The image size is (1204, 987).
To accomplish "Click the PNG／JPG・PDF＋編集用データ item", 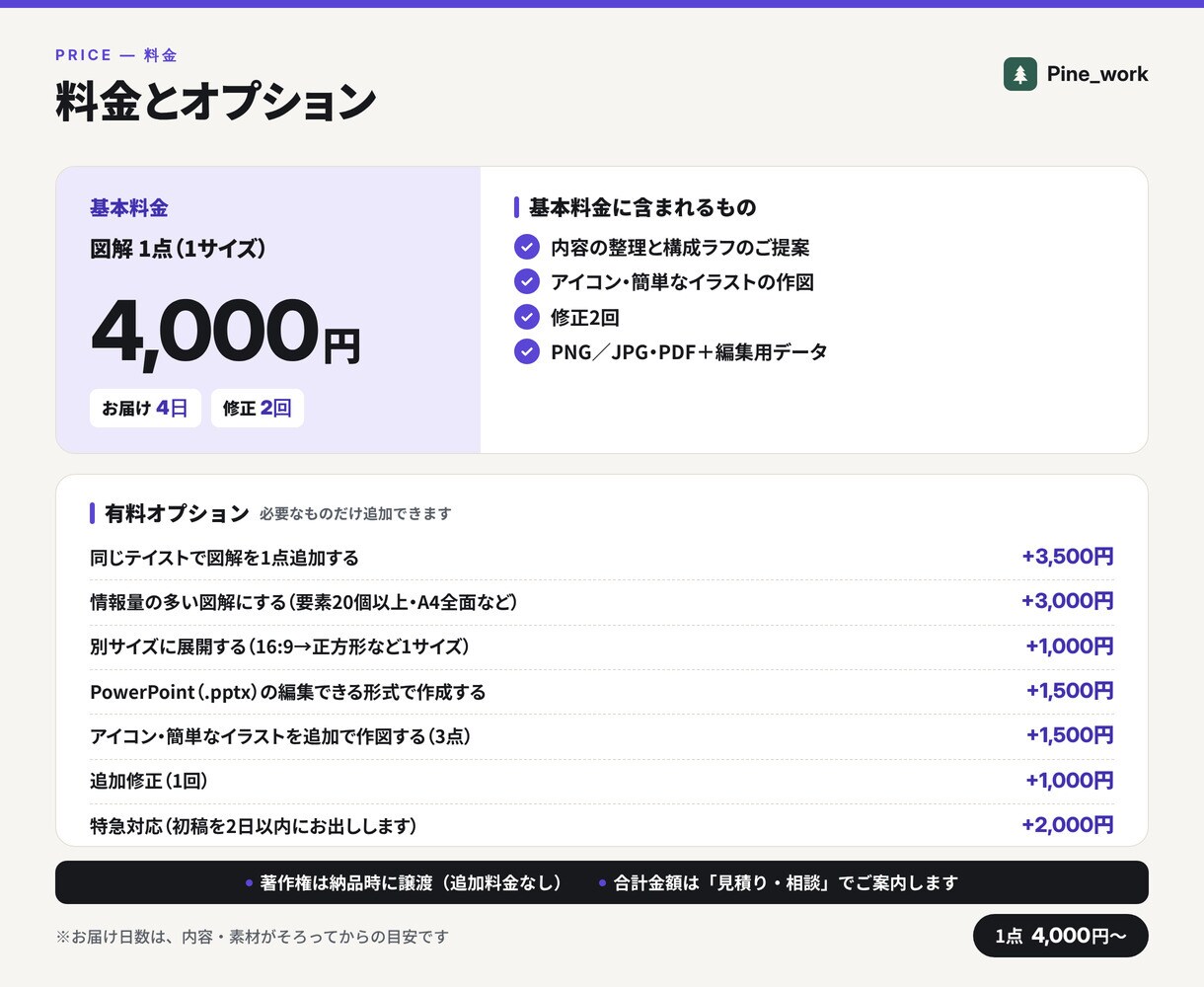I will pos(689,351).
